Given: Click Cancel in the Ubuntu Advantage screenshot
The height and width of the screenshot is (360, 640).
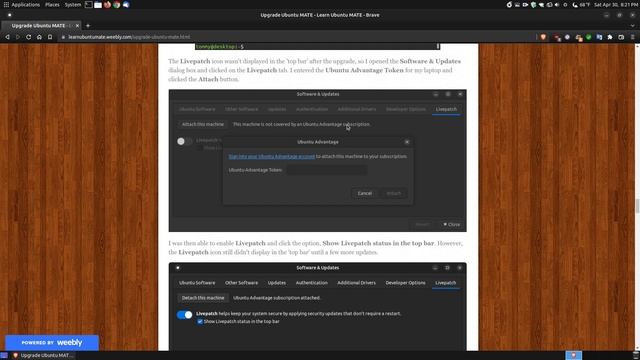Looking at the screenshot, I should coord(364,193).
